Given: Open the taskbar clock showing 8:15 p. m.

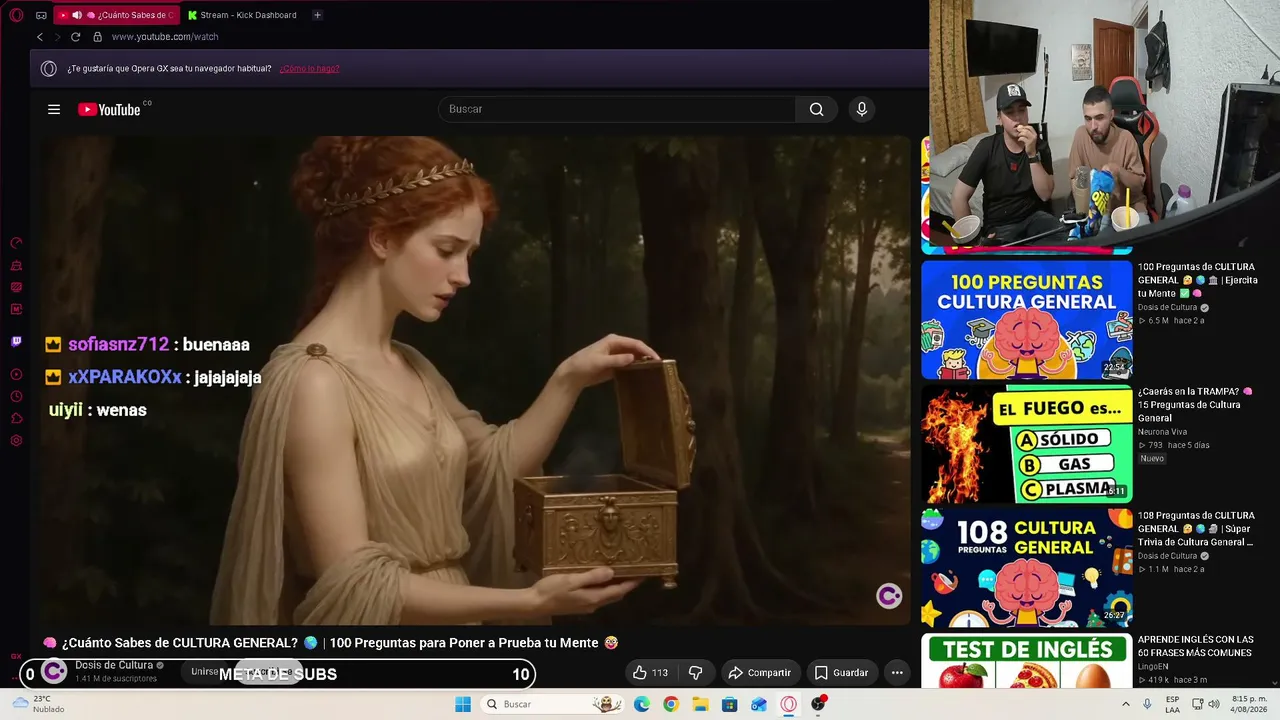Looking at the screenshot, I should click(x=1248, y=704).
